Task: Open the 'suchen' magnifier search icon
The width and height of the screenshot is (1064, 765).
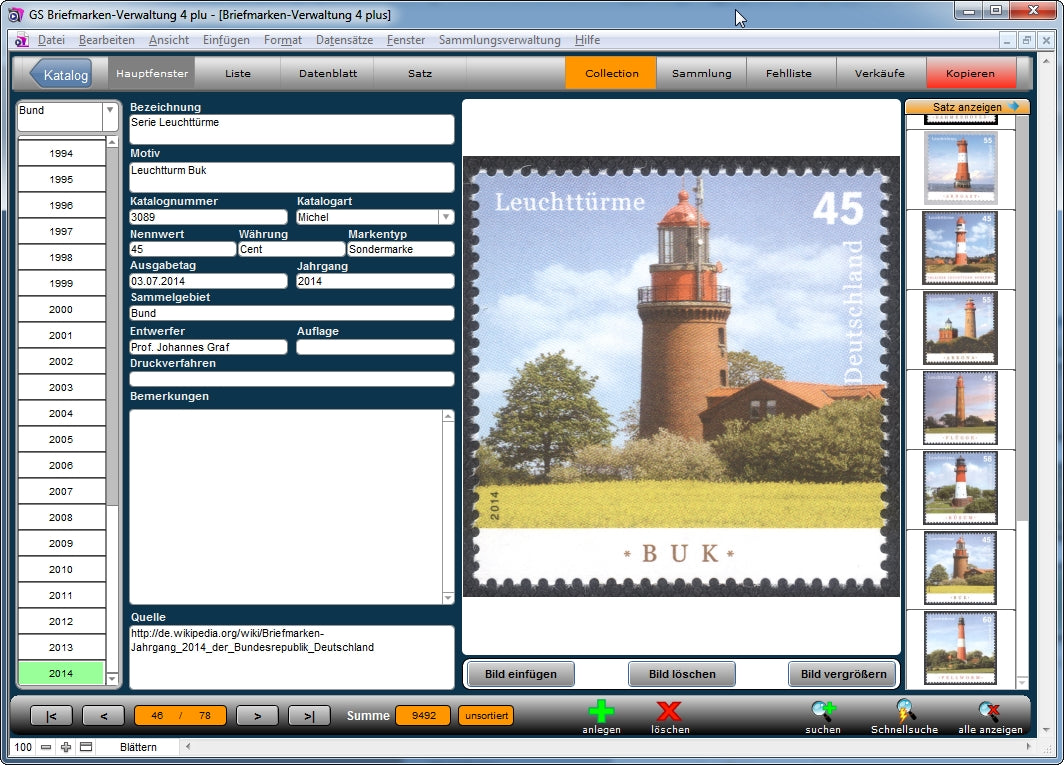Action: [x=823, y=712]
